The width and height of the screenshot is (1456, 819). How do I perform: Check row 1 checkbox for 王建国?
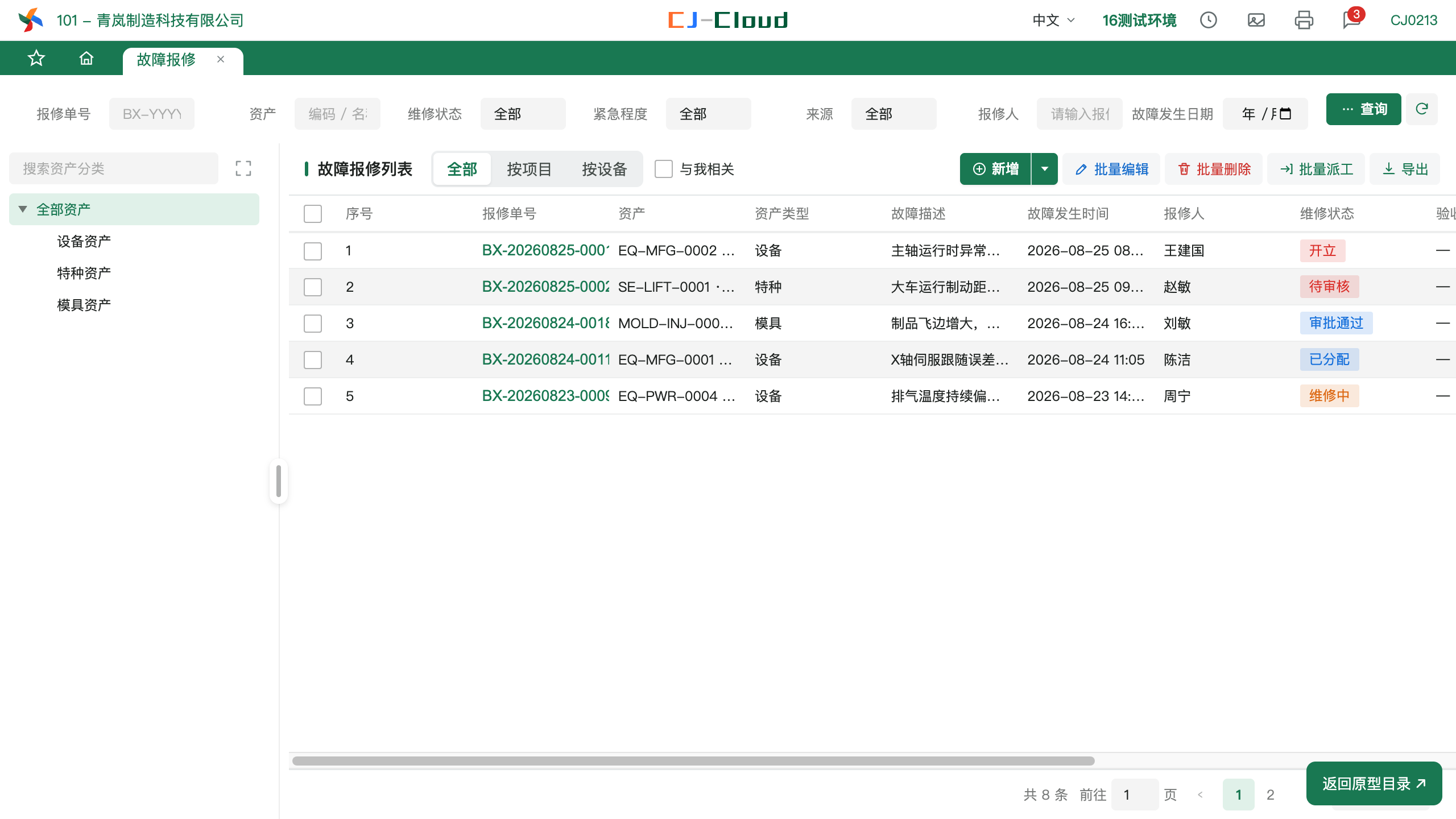tap(313, 251)
